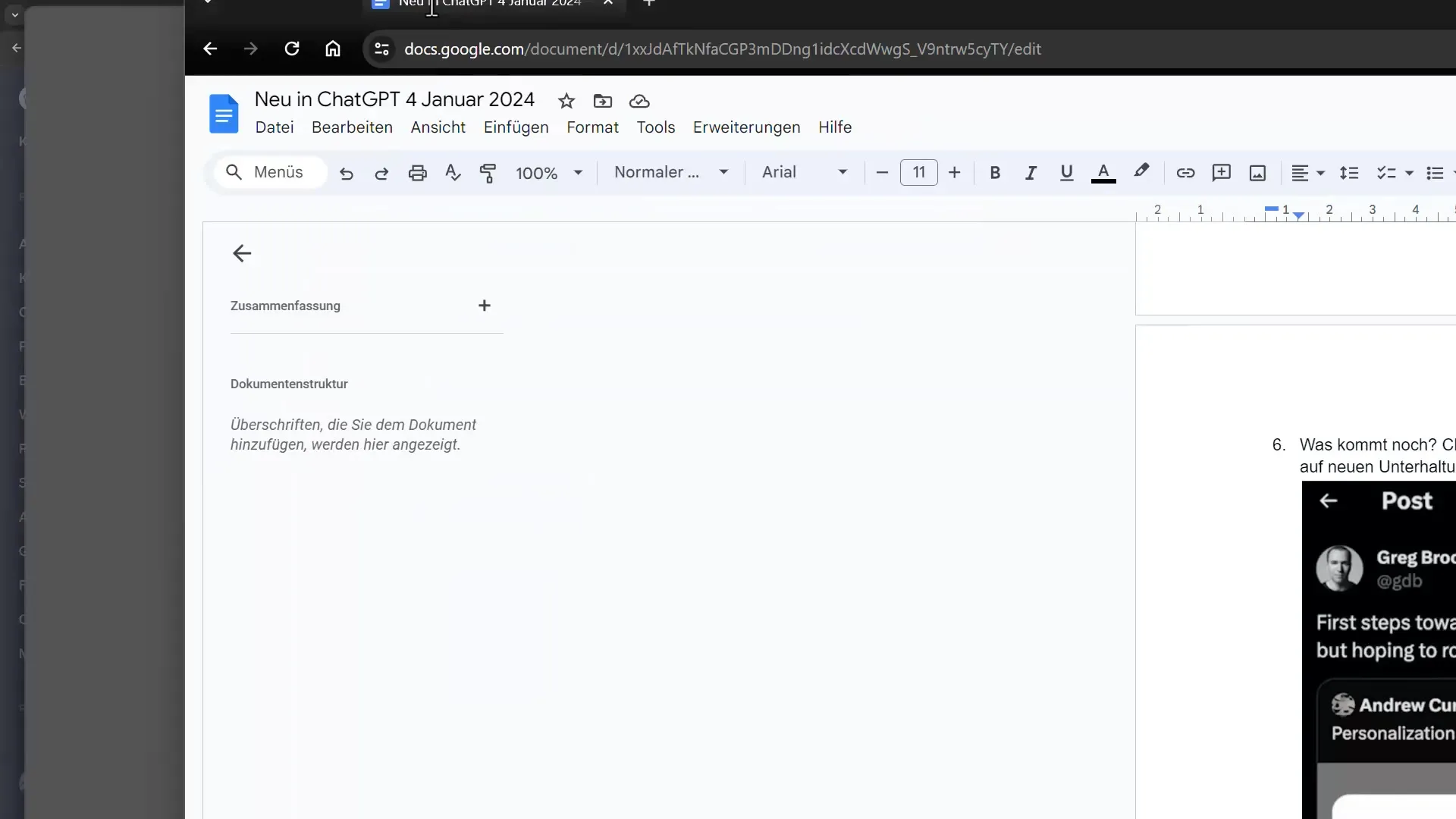Click the document title input field
The height and width of the screenshot is (819, 1456).
[393, 99]
